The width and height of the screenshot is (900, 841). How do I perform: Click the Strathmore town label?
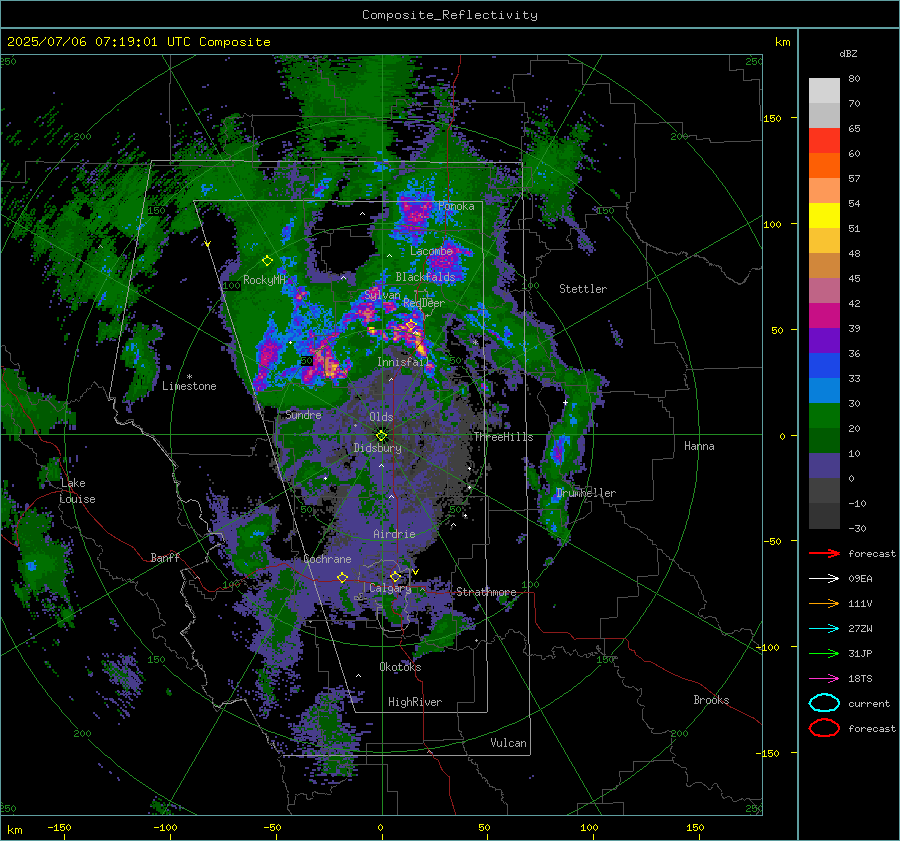click(x=486, y=592)
